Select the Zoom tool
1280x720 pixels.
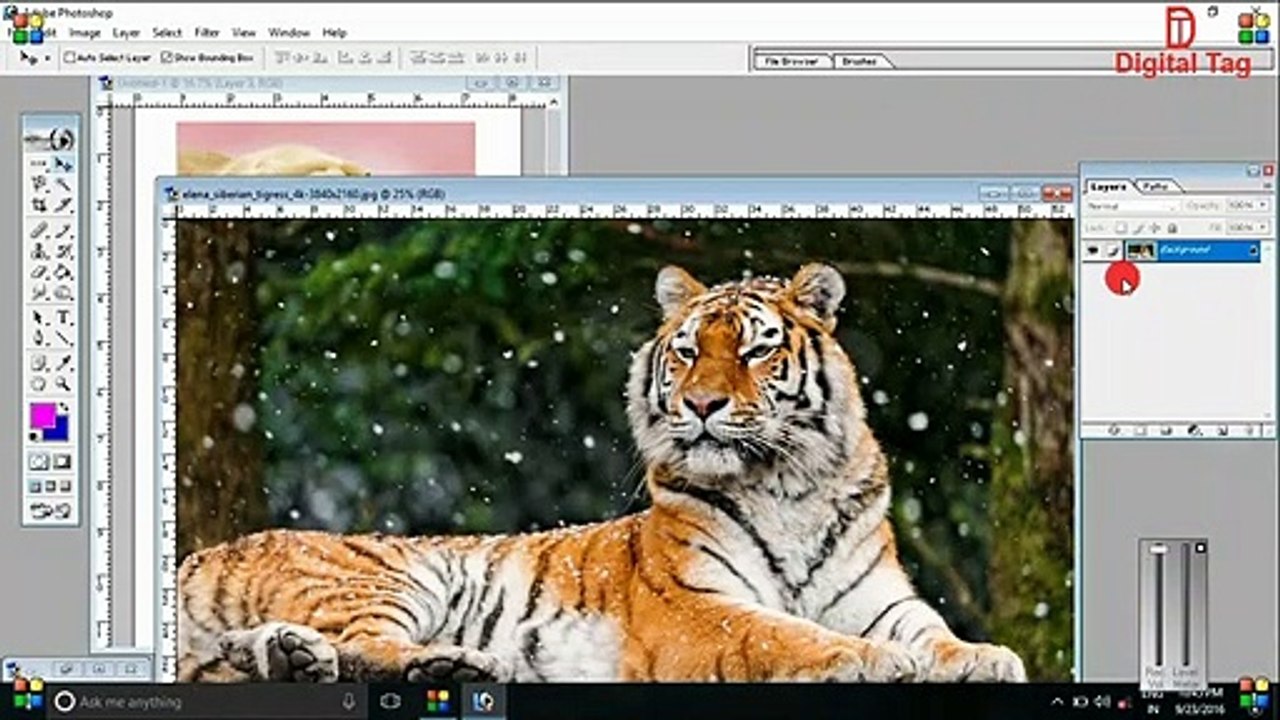63,384
